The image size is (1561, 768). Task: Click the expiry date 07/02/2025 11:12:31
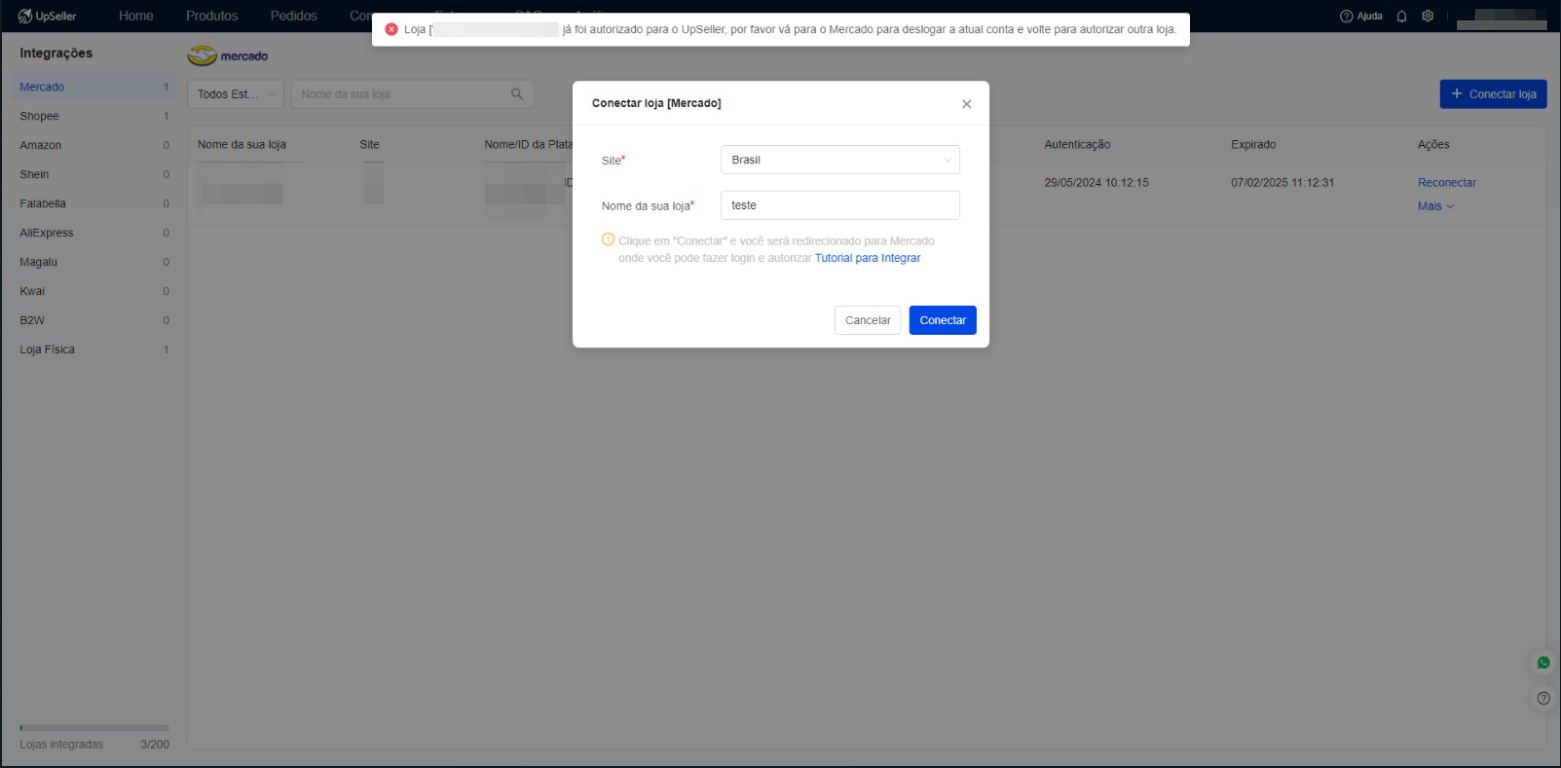point(1283,183)
